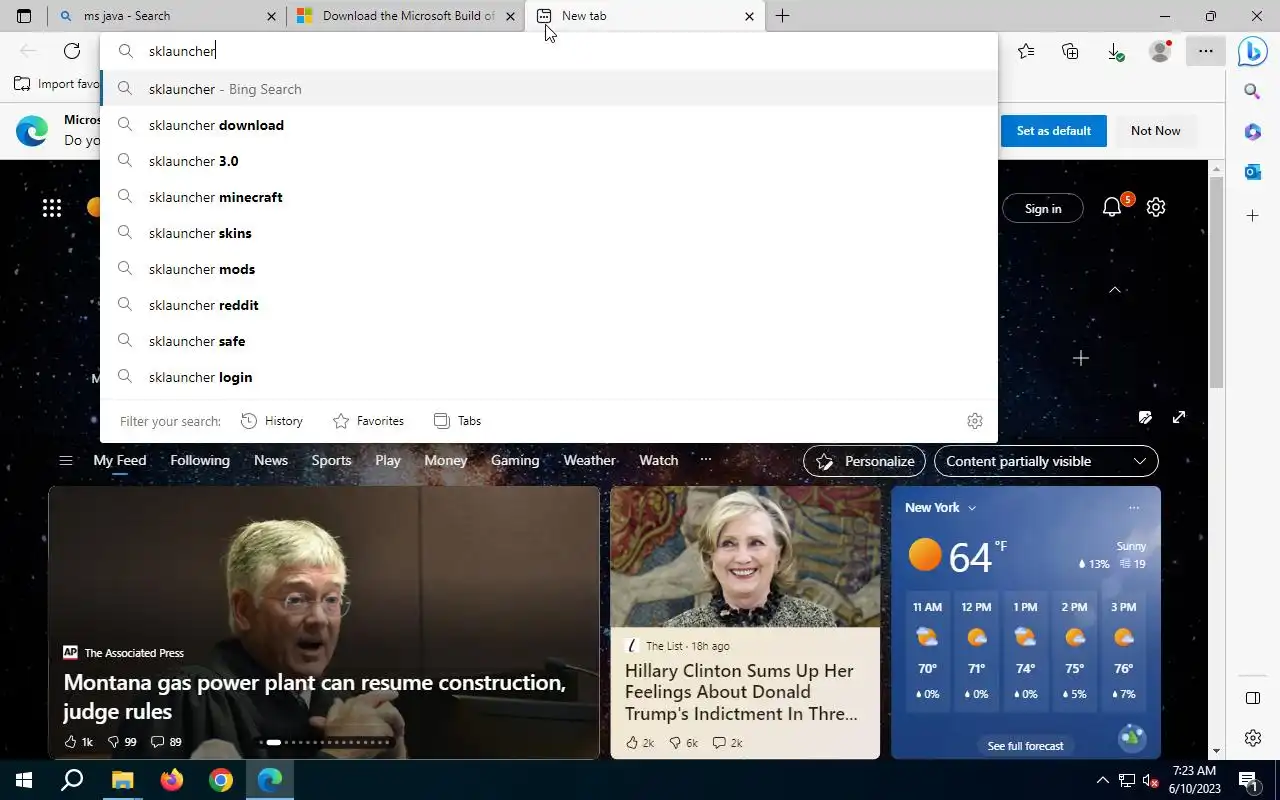Open the Downloads icon in the toolbar
1280x800 pixels.
pyautogui.click(x=1115, y=51)
